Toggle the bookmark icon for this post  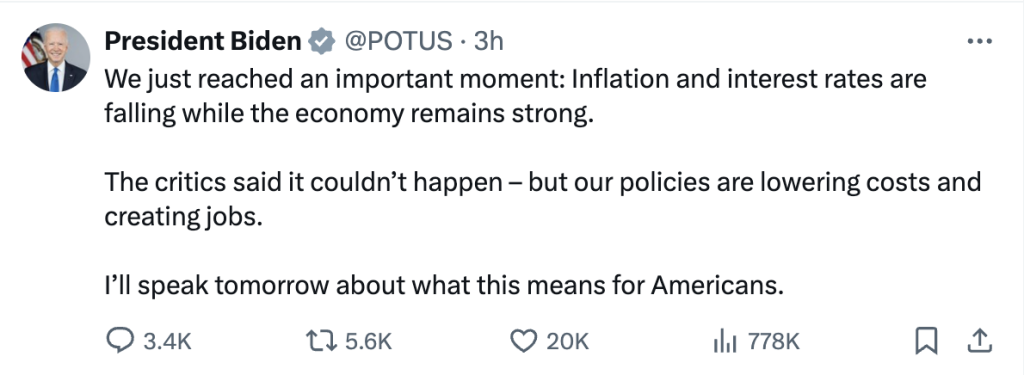pyautogui.click(x=925, y=341)
